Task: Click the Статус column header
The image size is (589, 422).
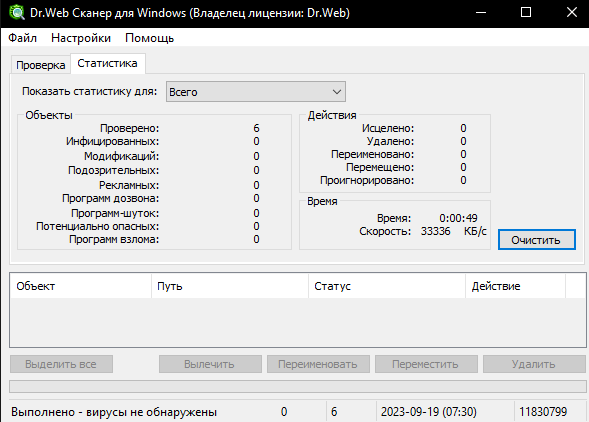Action: coord(387,286)
